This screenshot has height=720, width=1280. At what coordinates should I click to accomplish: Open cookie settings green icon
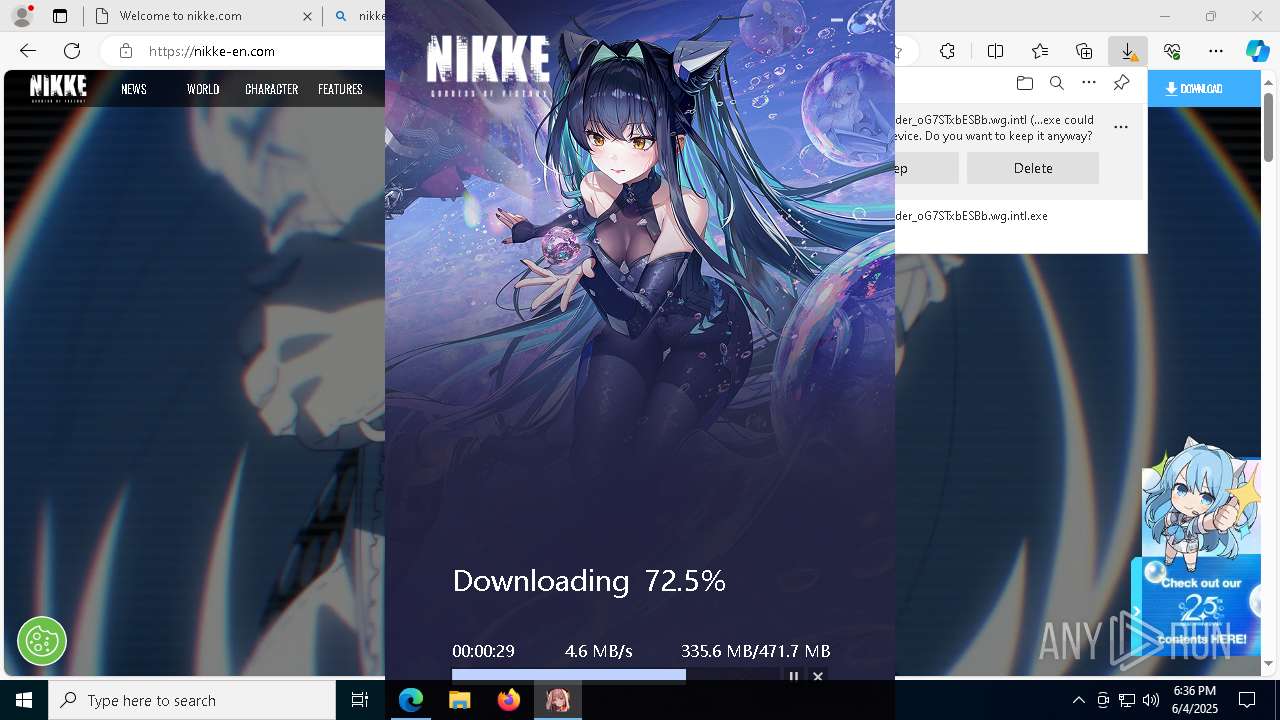click(x=42, y=640)
